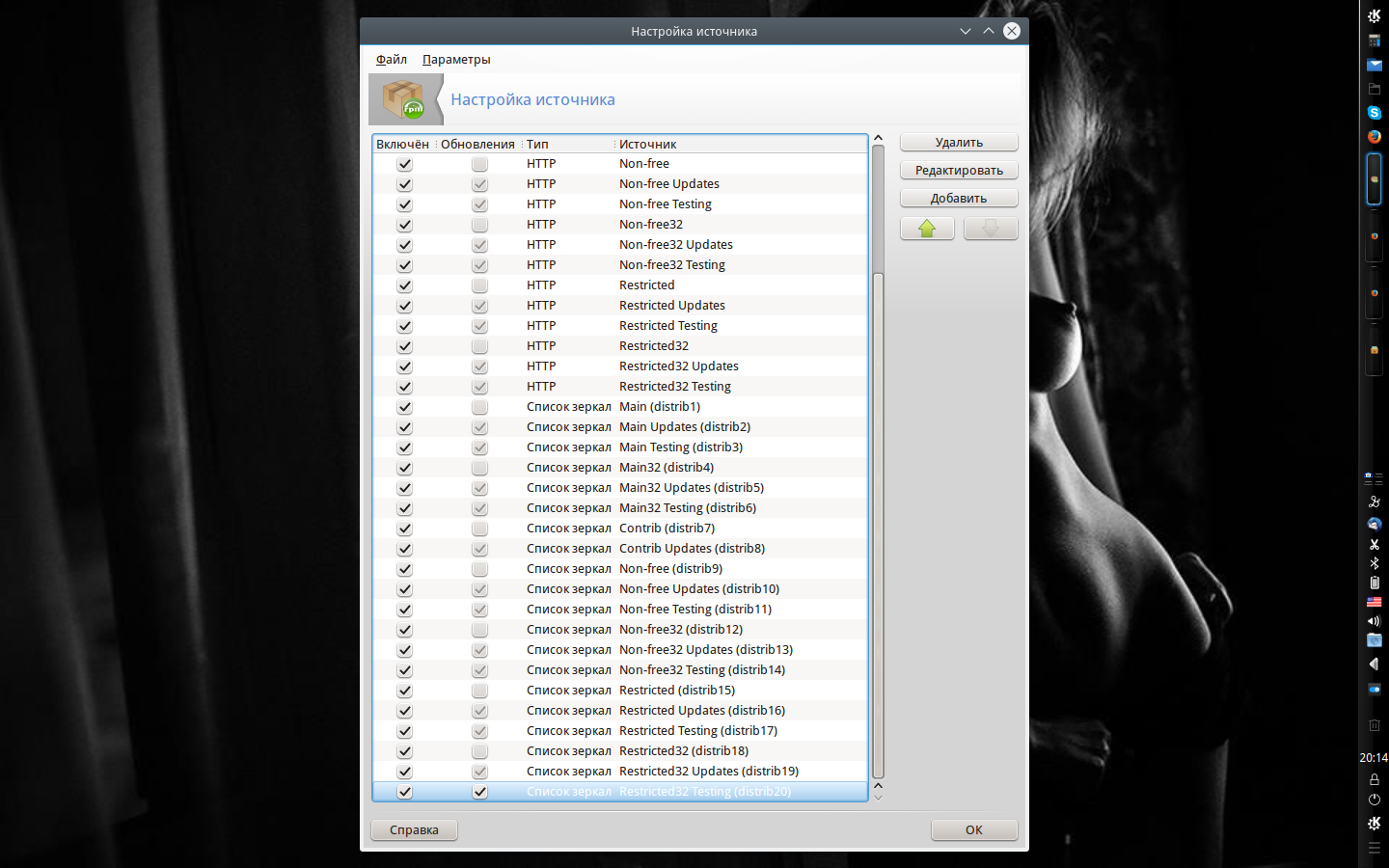
Task: Click the volume speaker tray icon
Action: tap(1374, 621)
